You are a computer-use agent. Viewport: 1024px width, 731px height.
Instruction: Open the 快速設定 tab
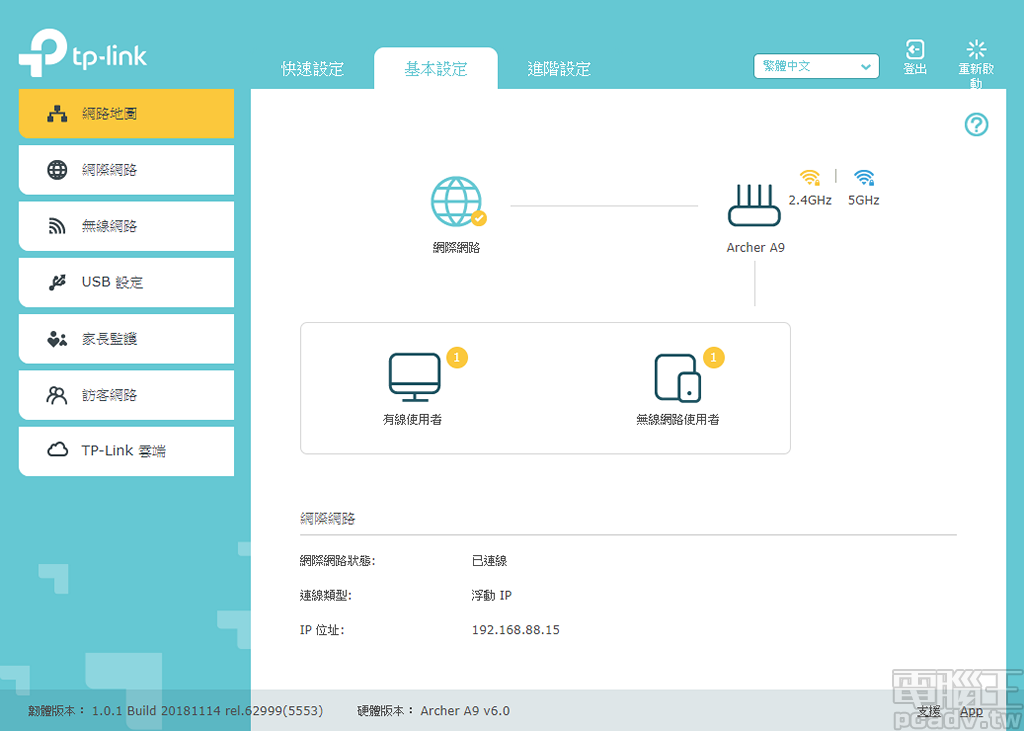314,68
